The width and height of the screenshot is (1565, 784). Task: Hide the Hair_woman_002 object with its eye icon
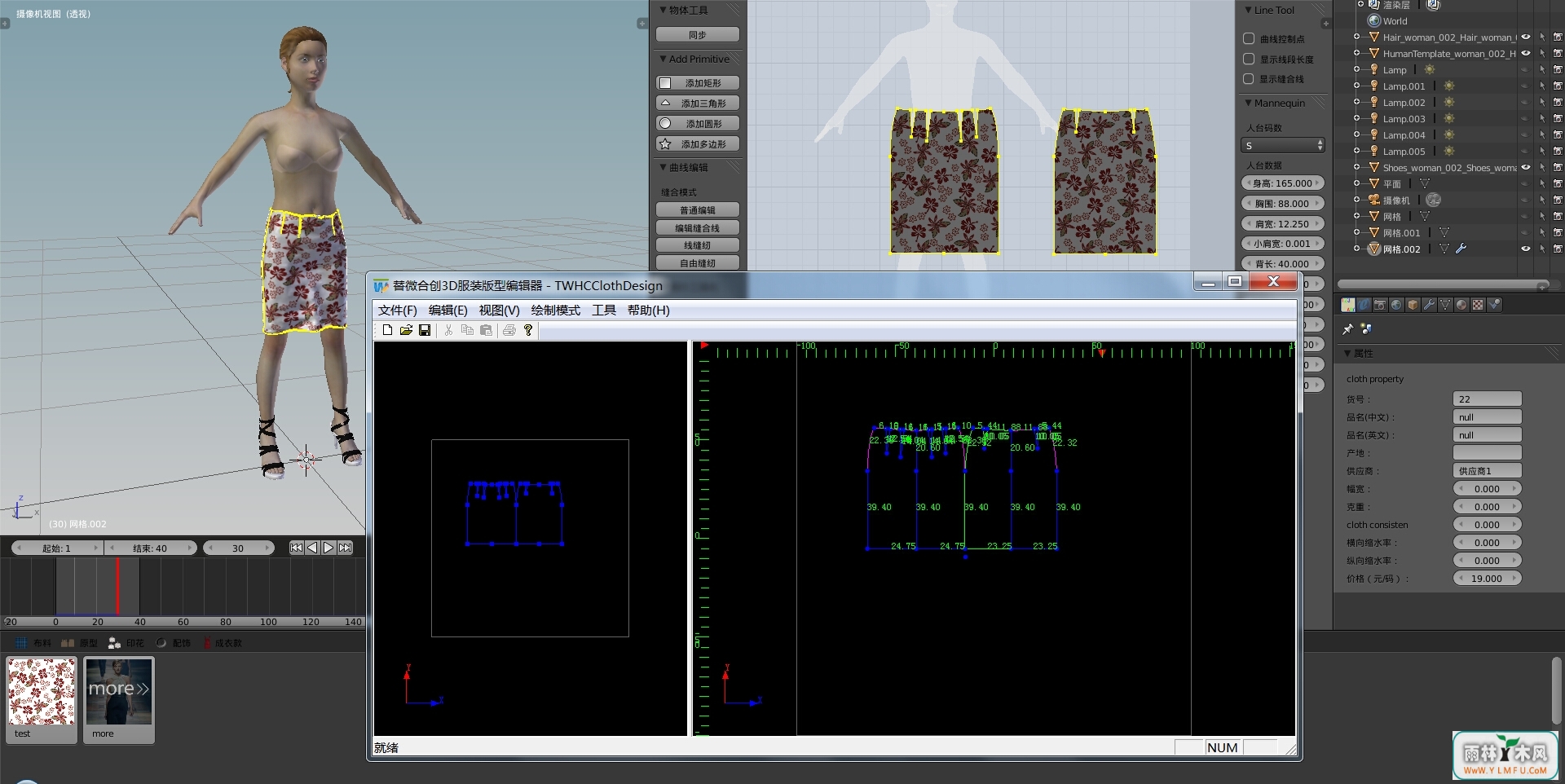click(1526, 37)
